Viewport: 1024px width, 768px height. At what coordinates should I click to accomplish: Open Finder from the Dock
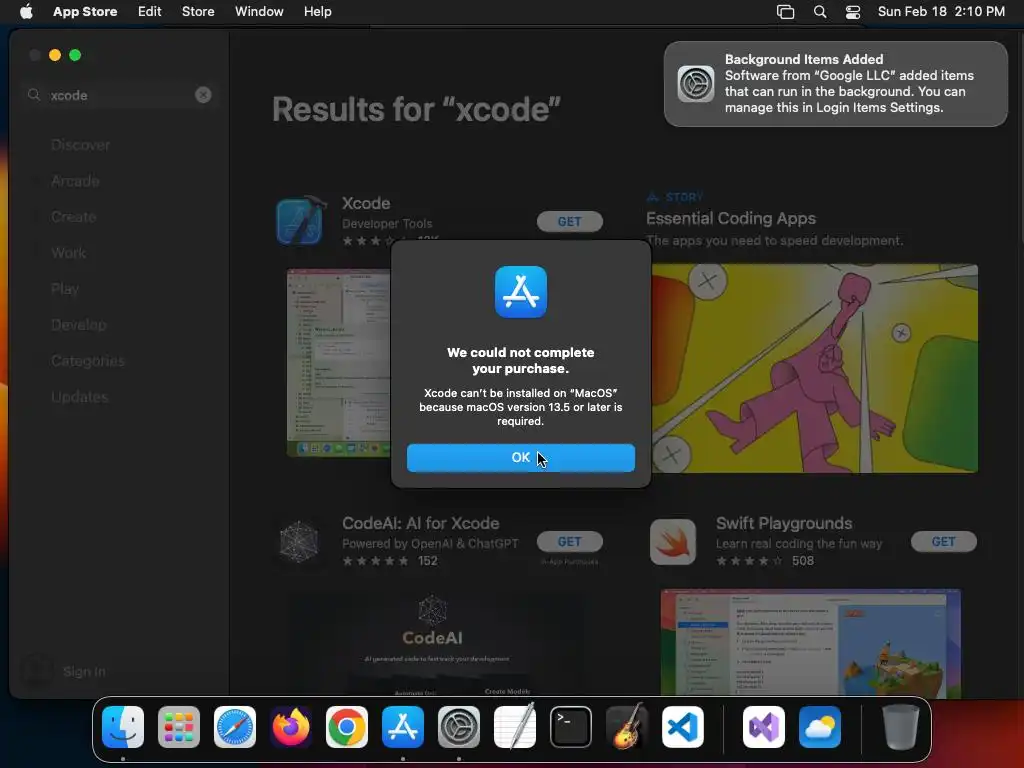[123, 727]
